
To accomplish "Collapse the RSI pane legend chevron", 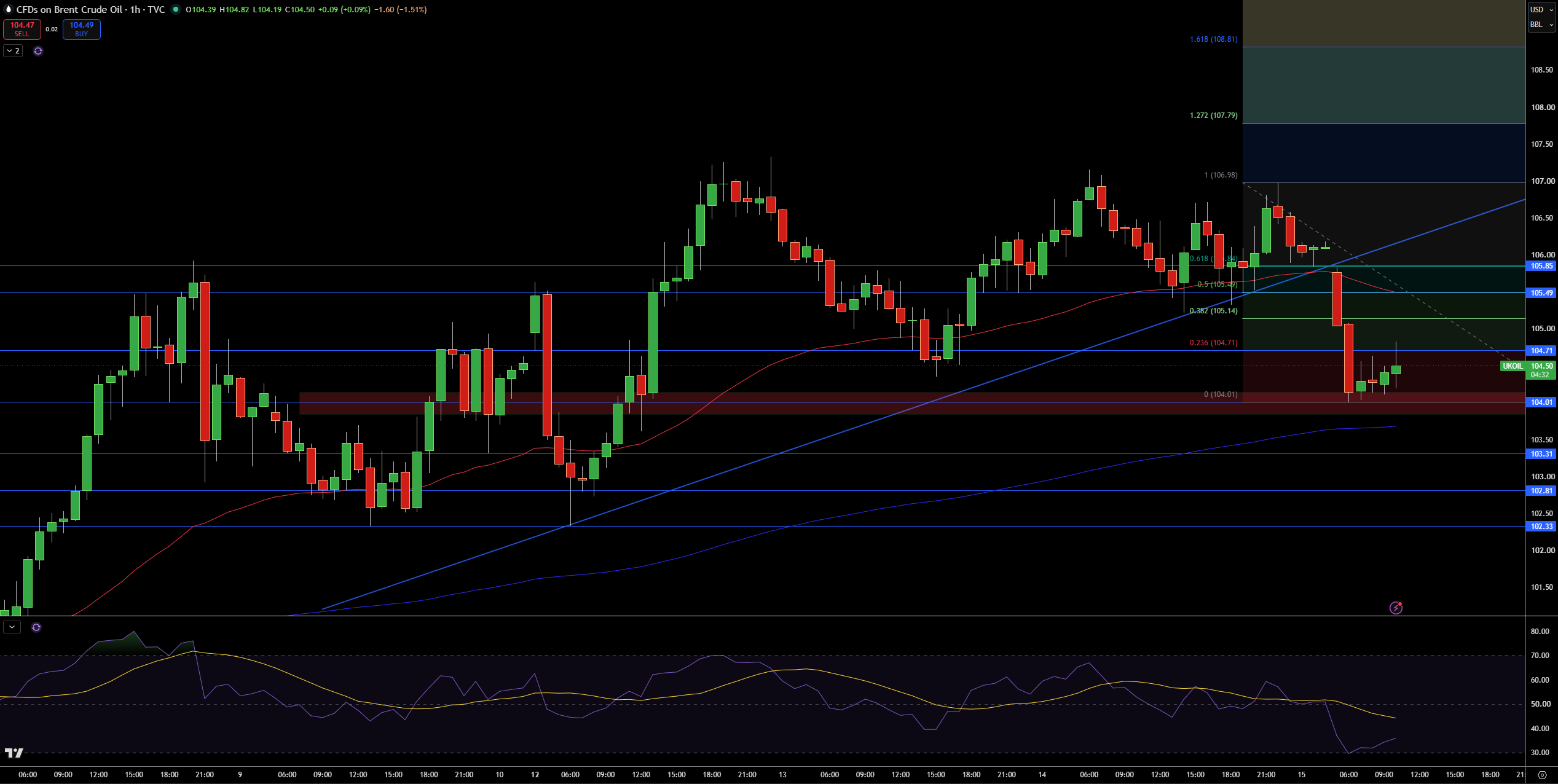I will click(x=12, y=627).
